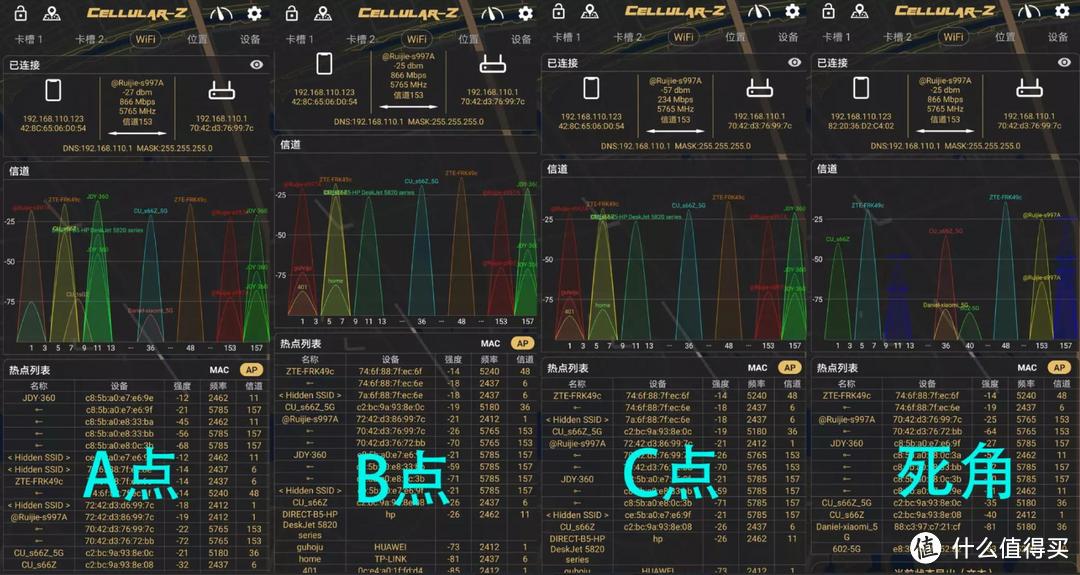Tap phone device icon in second screenshot
This screenshot has height=575, width=1080.
pyautogui.click(x=324, y=63)
